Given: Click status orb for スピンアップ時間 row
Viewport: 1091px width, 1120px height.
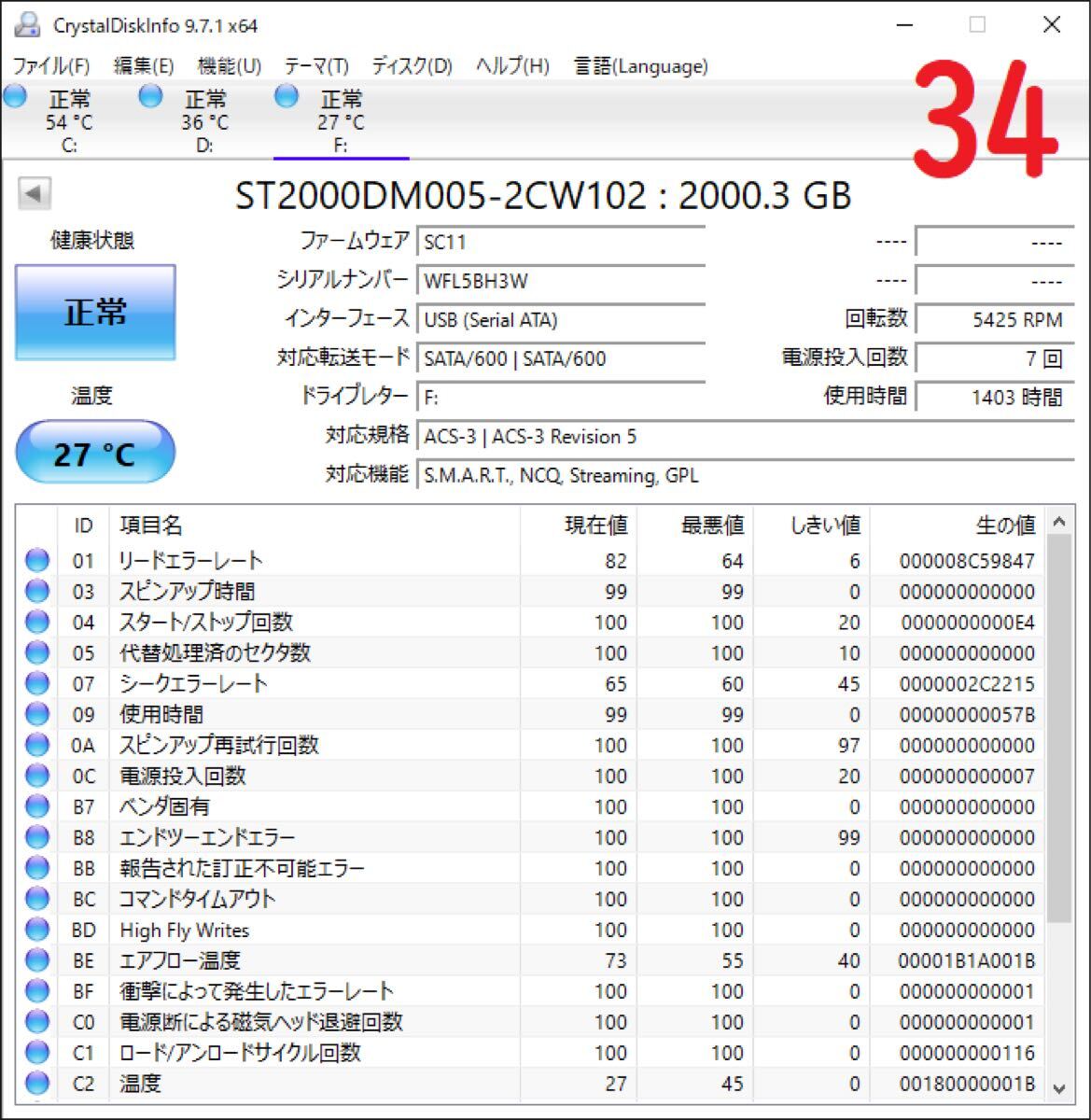Looking at the screenshot, I should pos(37,592).
